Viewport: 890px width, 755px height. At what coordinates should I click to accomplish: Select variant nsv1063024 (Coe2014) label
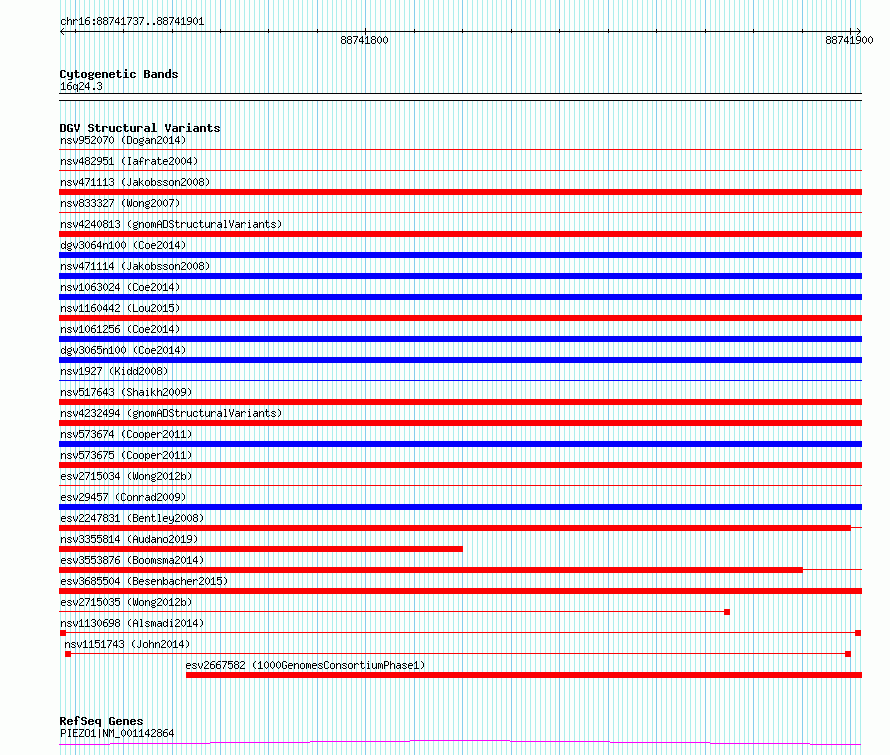[x=120, y=287]
